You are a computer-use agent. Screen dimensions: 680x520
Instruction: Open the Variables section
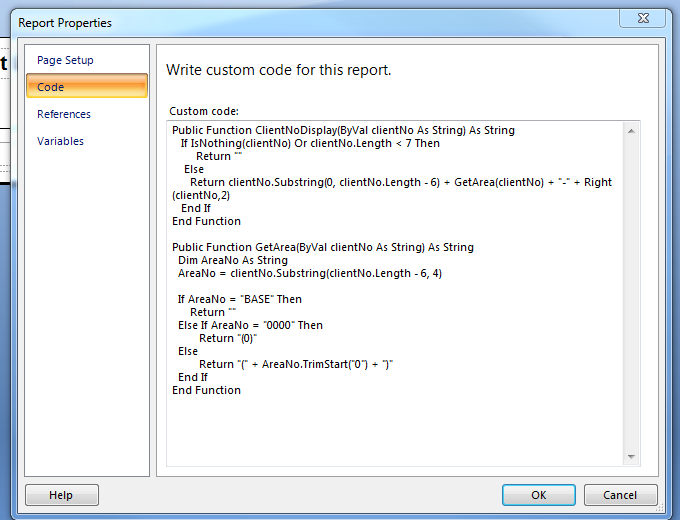[x=60, y=141]
